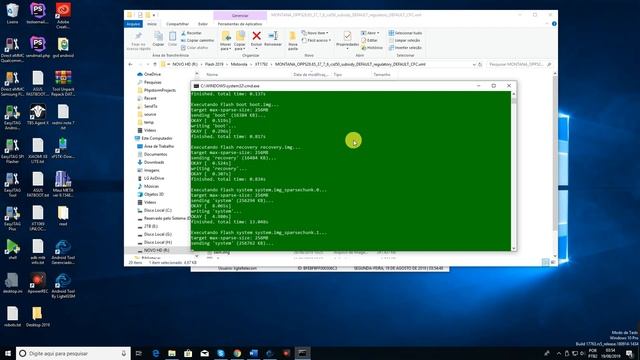Select NOVO HD (R:) in navigation pane
This screenshot has height=360, width=640.
(x=156, y=250)
